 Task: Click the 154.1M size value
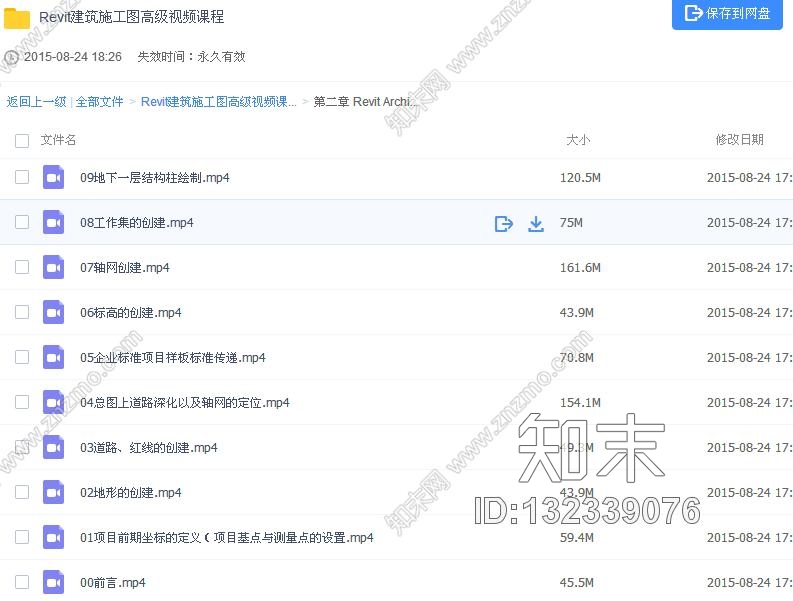pos(580,403)
